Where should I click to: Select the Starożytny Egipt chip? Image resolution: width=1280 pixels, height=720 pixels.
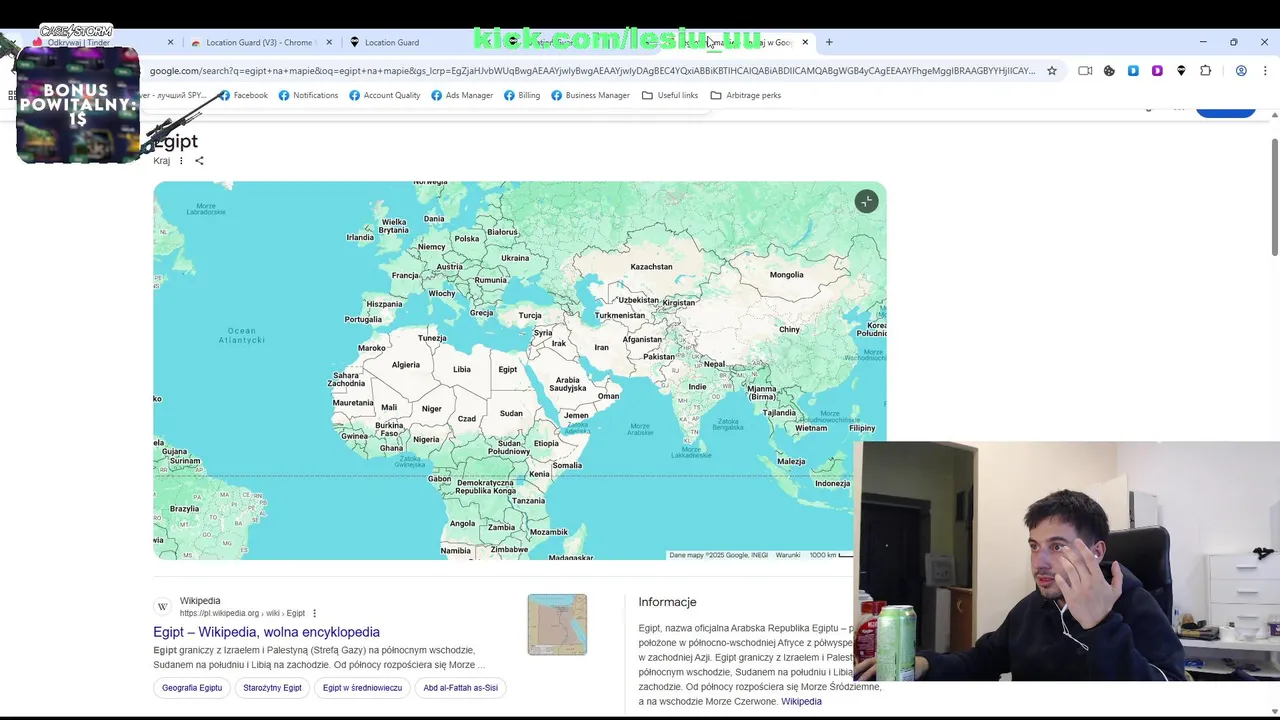click(x=272, y=688)
